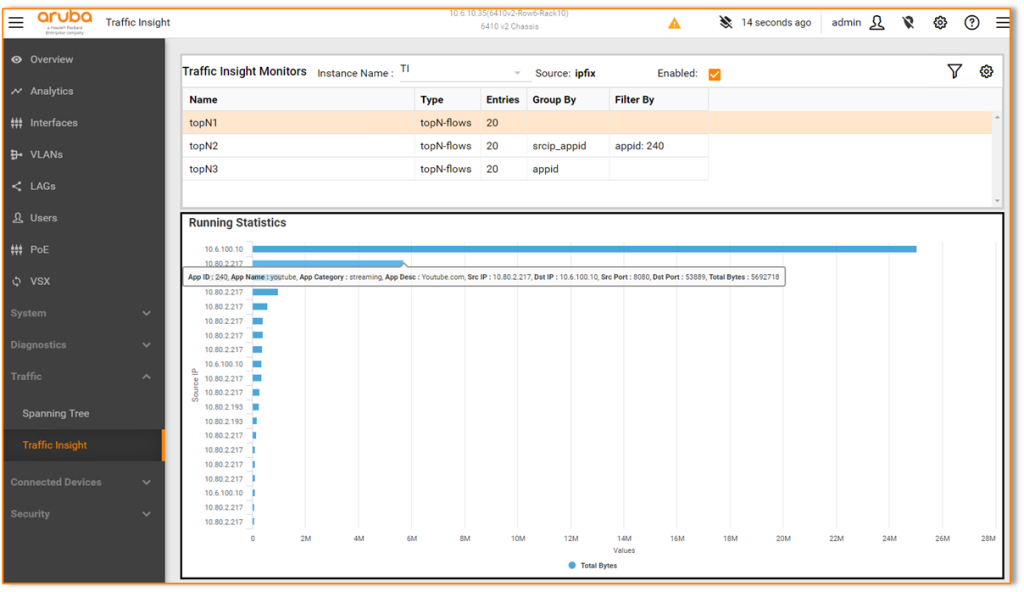Click the longest bar for 10.6.100.10
The width and height of the screenshot is (1024, 592).
[x=584, y=249]
